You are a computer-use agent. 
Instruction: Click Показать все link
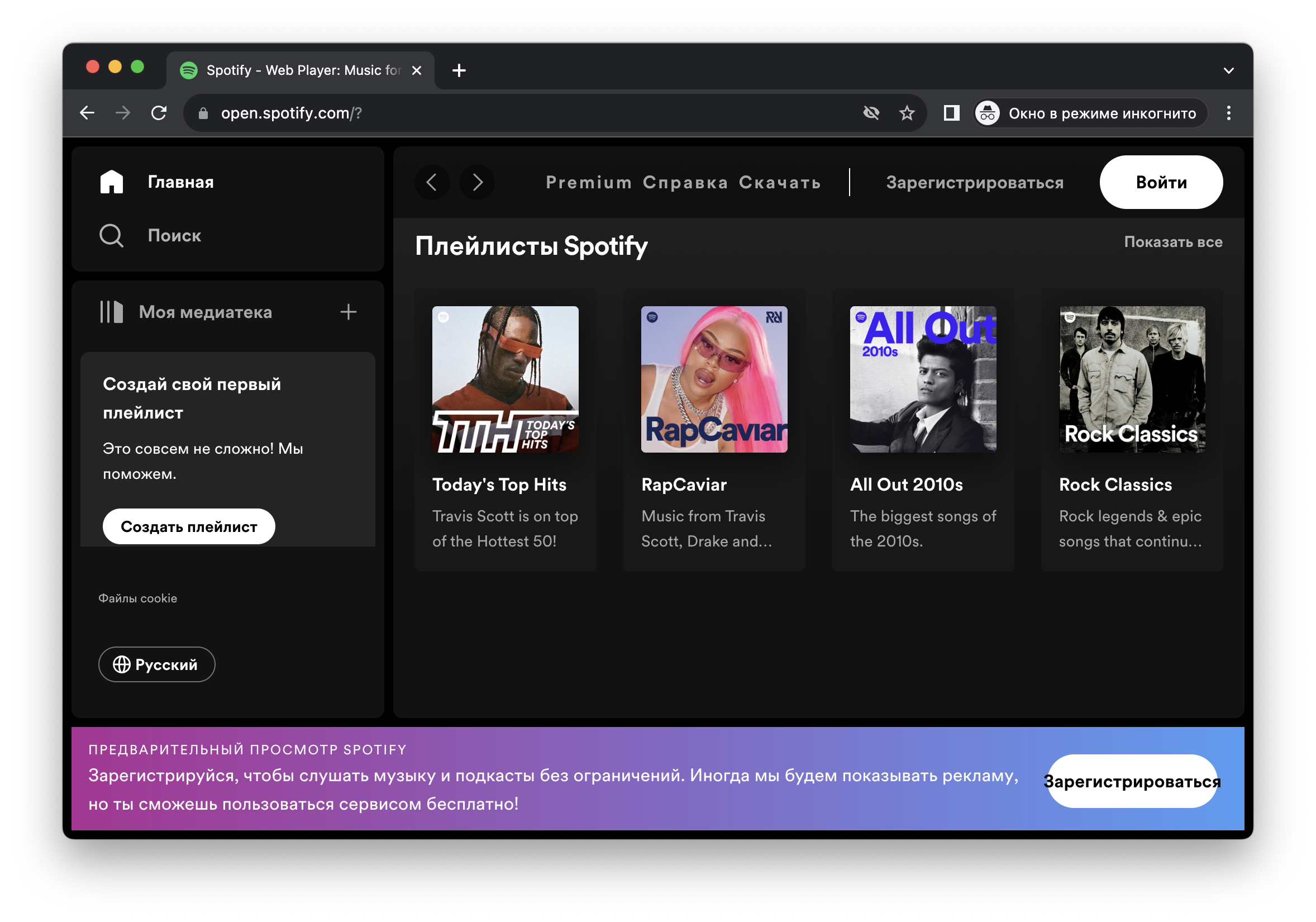pyautogui.click(x=1172, y=242)
